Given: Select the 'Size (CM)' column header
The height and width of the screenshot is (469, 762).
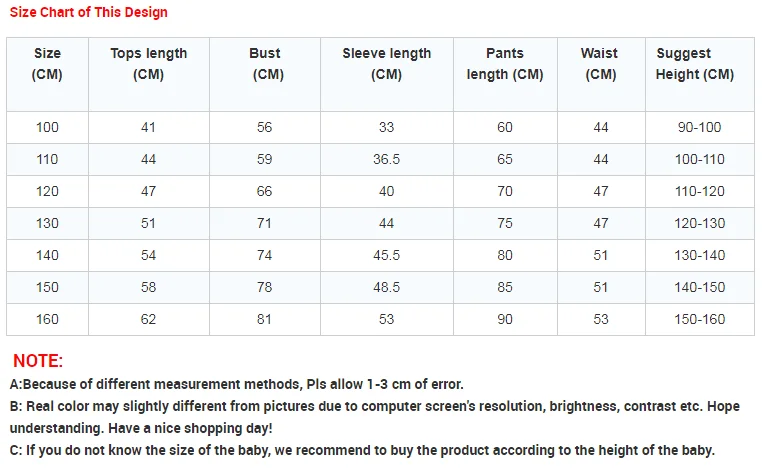Looking at the screenshot, I should pos(47,64).
